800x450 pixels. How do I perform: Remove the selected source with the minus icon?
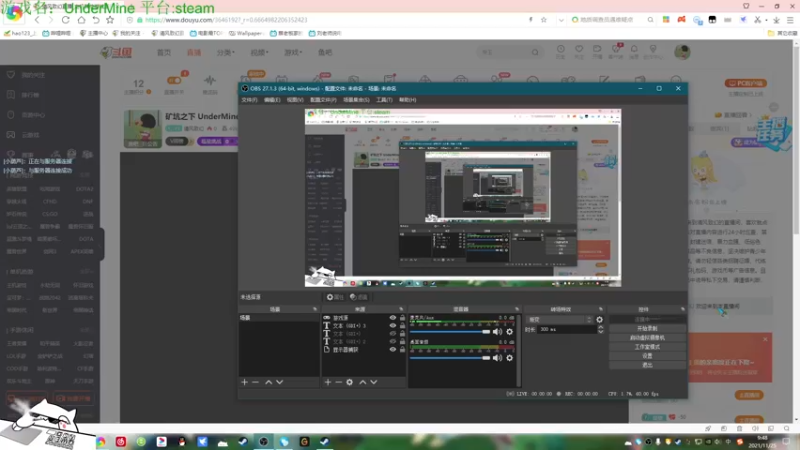pyautogui.click(x=338, y=382)
